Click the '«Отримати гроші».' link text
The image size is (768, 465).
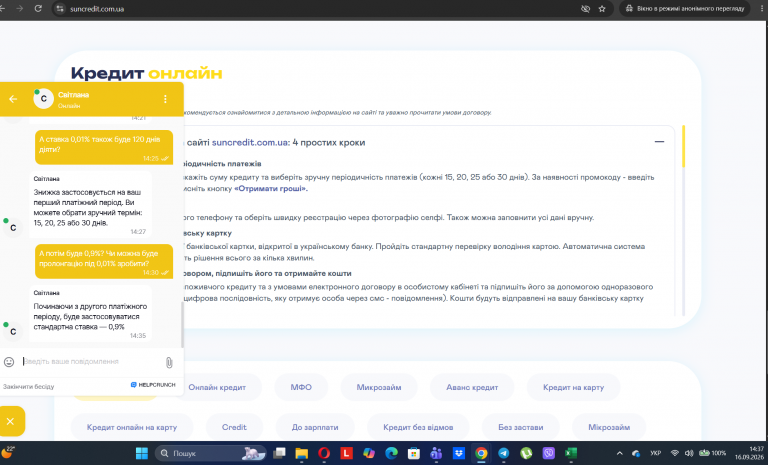coord(271,189)
